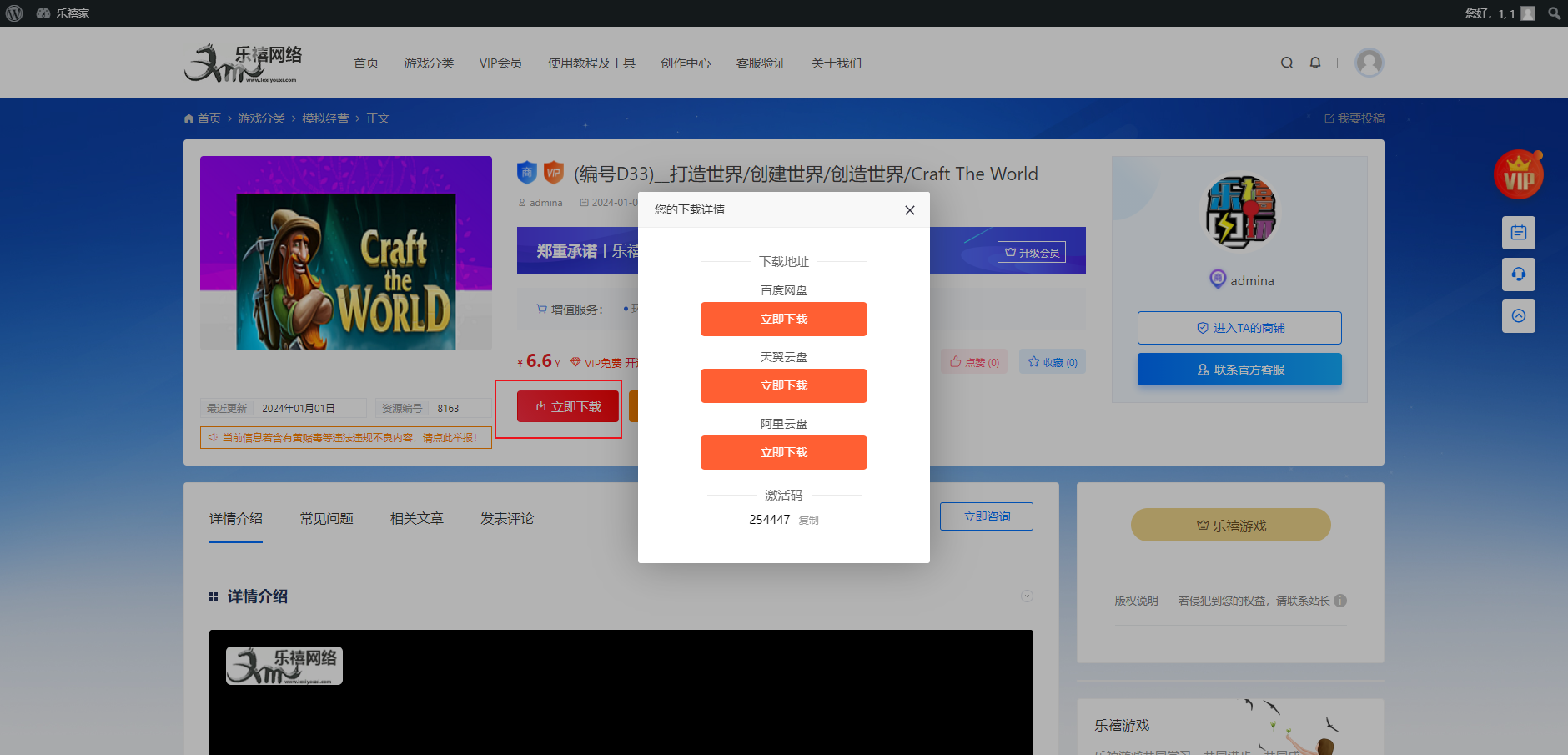Image resolution: width=1568 pixels, height=755 pixels.
Task: Select activation code 254447 text
Action: 769,520
